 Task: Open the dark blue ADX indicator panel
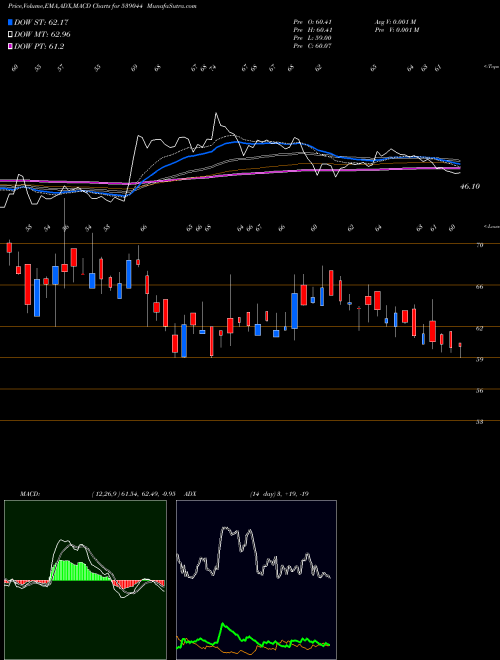coord(256,580)
